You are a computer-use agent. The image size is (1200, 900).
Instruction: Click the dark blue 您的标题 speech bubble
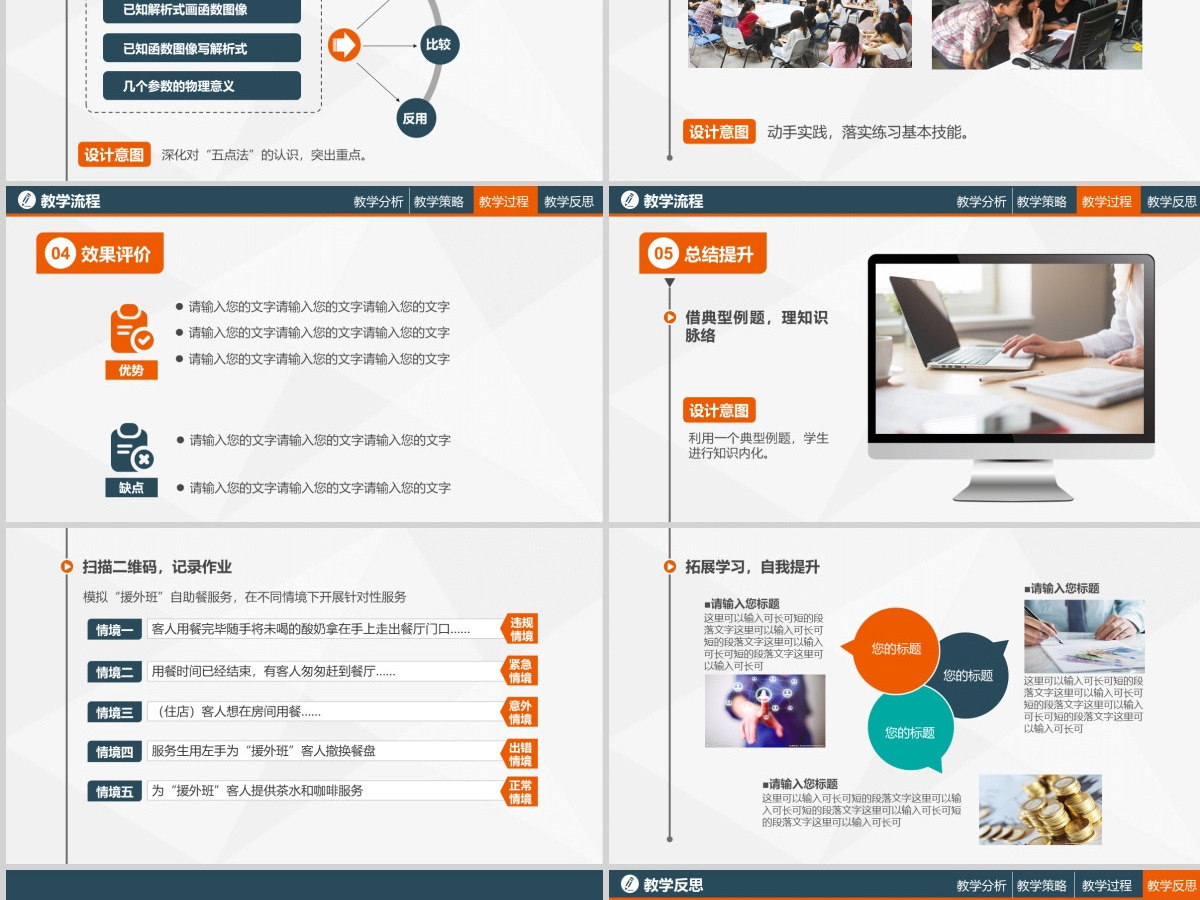968,675
